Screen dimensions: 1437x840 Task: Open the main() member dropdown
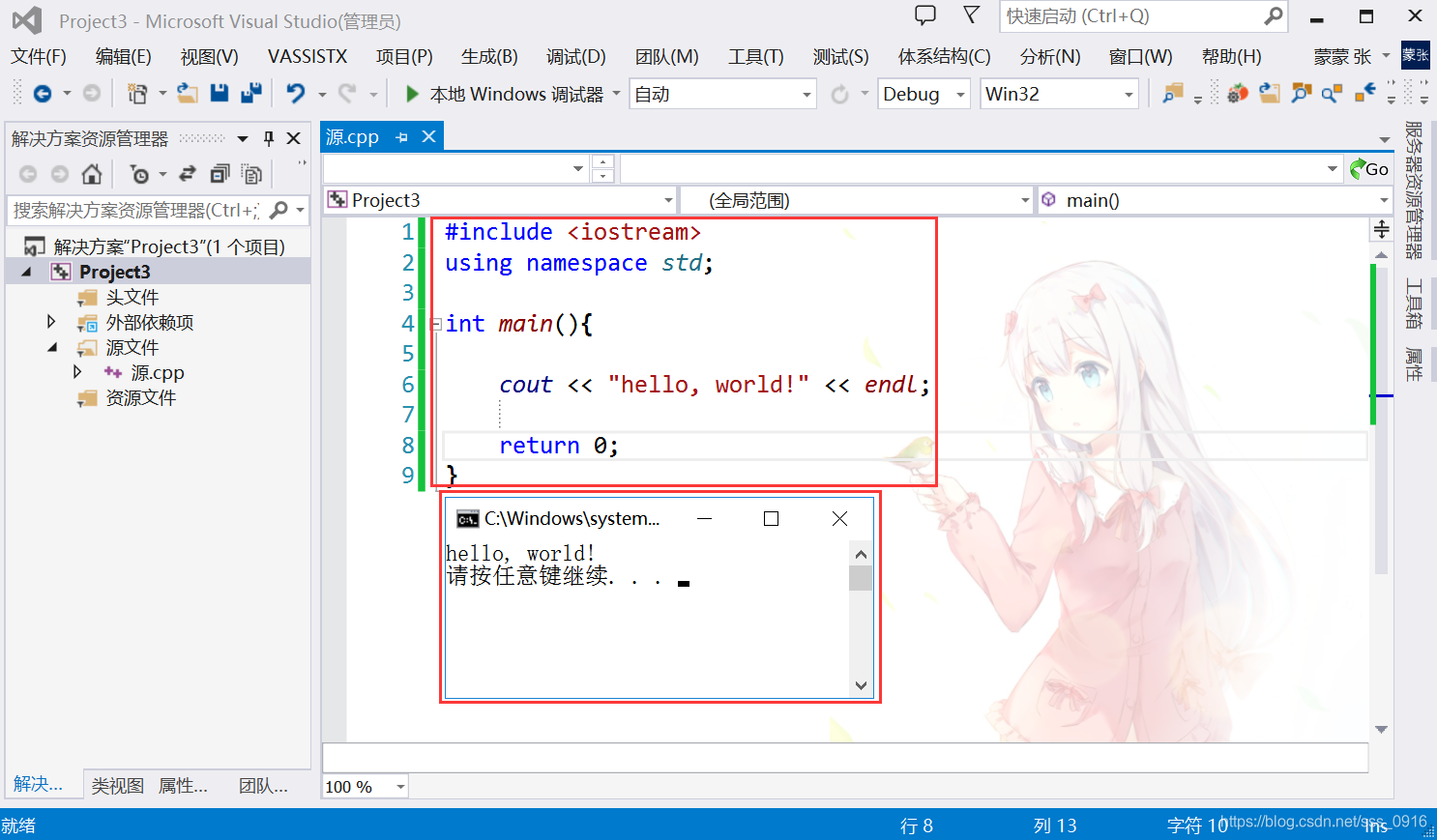tap(1384, 200)
